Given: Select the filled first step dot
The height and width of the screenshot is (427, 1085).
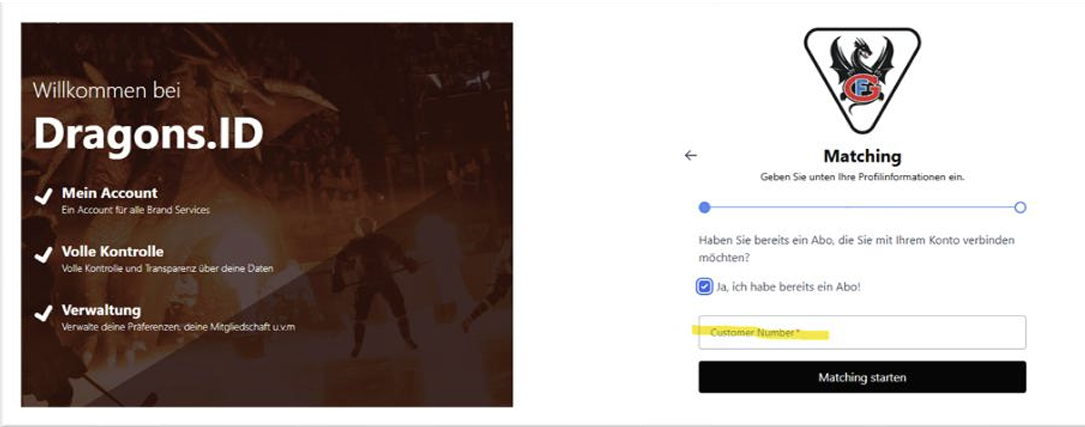Looking at the screenshot, I should point(704,207).
